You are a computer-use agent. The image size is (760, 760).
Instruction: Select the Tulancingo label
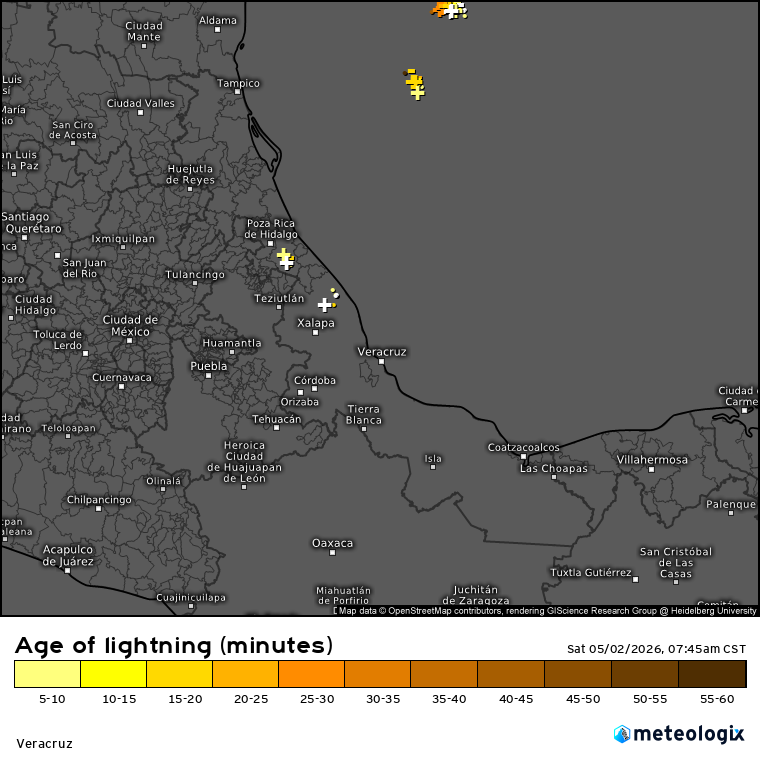[x=195, y=275]
